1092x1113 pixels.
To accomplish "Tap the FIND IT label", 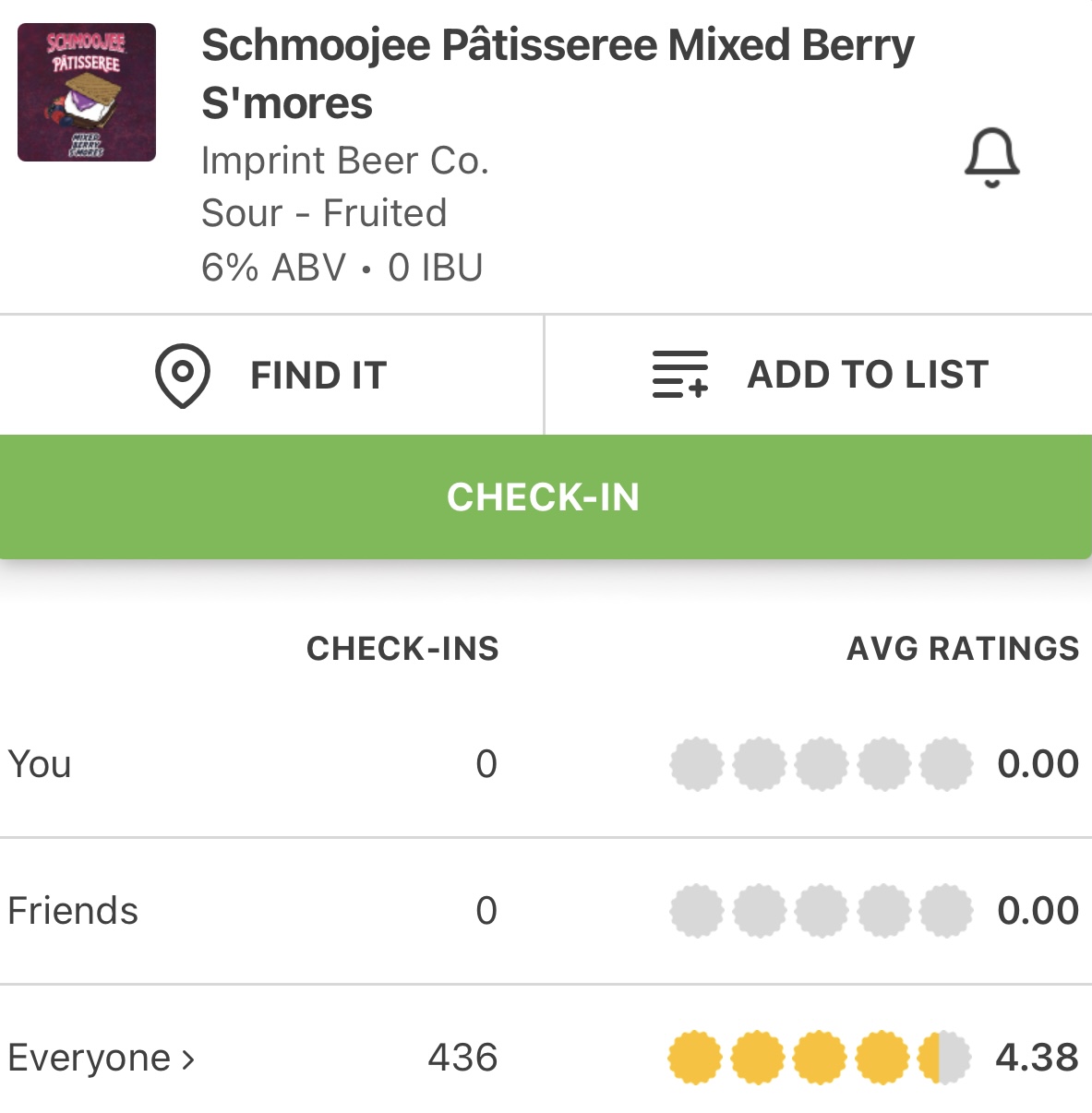I will coord(318,376).
